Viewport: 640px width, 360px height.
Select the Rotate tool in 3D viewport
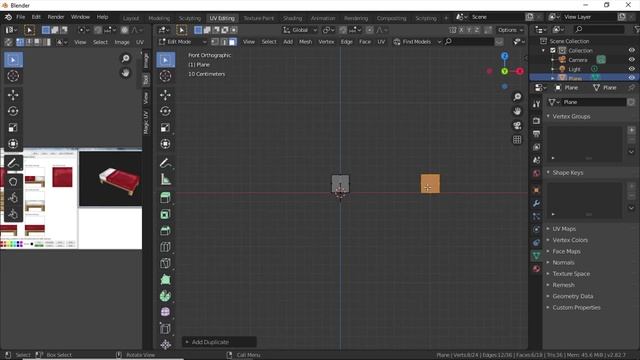pyautogui.click(x=165, y=111)
